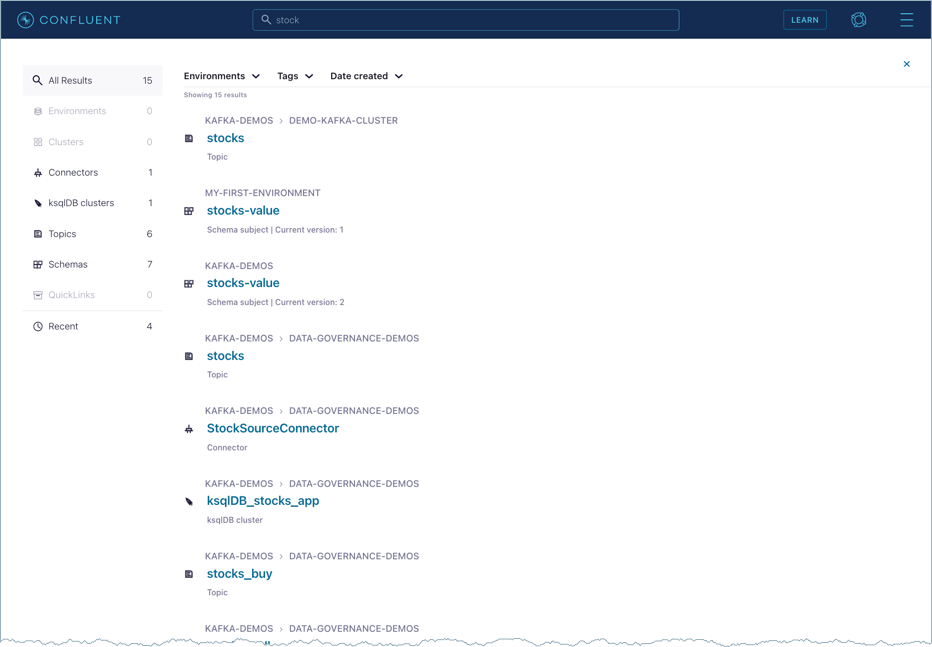Expand the Environments filter dropdown

point(222,76)
